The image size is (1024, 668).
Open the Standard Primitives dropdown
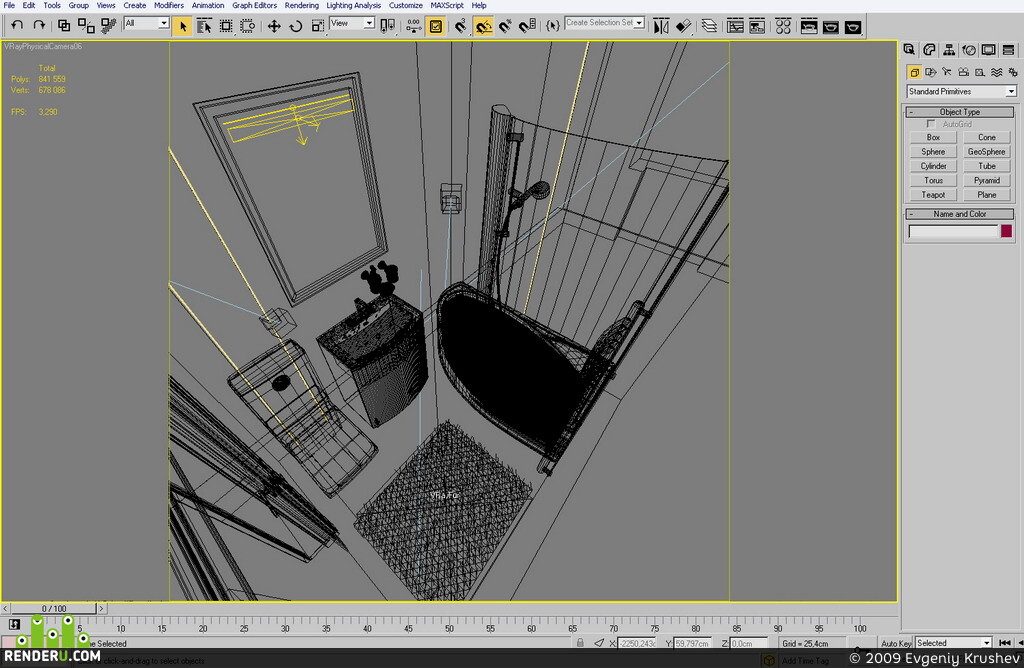[961, 91]
